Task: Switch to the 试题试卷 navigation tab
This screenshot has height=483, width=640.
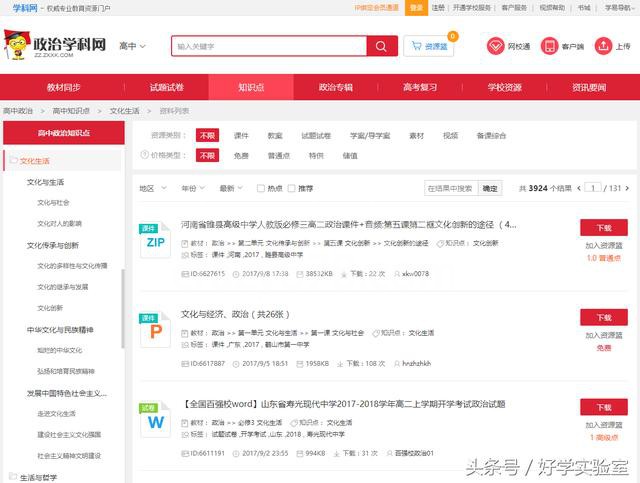Action: (x=167, y=88)
